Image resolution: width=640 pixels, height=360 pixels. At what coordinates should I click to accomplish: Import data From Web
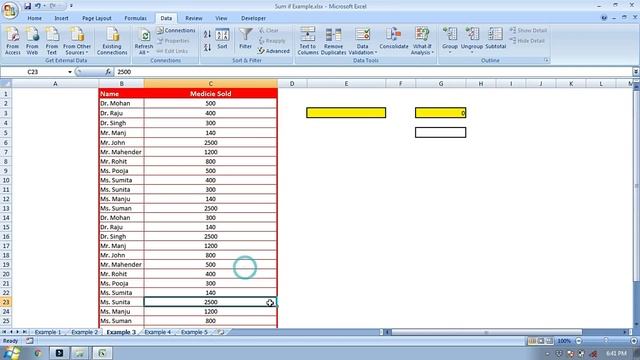[32, 41]
